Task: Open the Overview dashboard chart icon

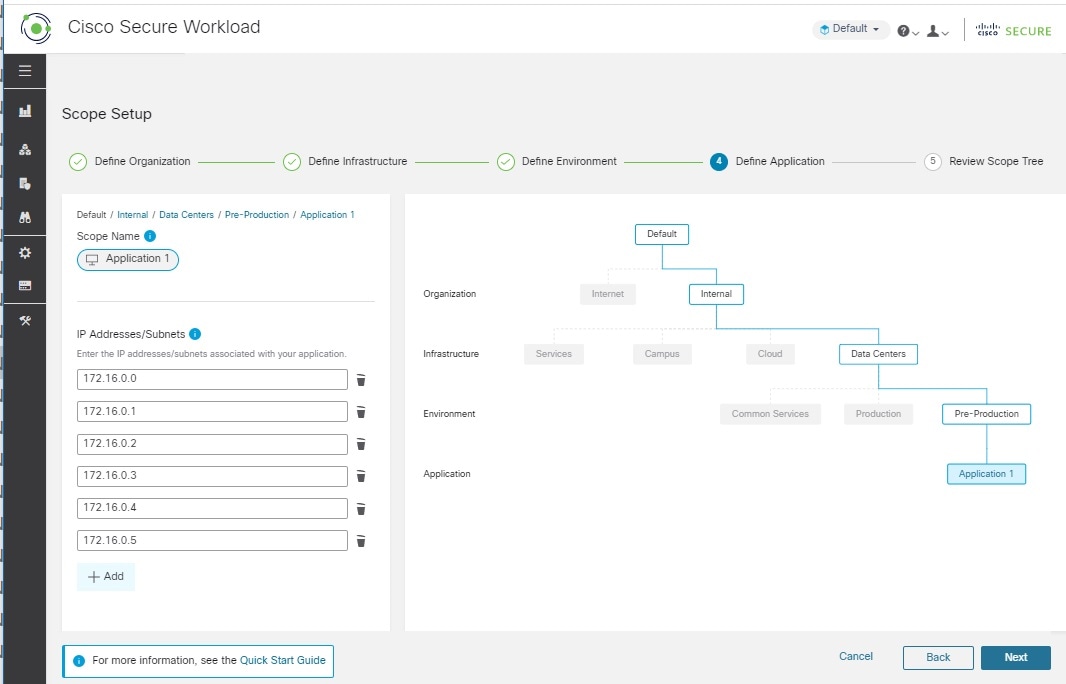Action: tap(25, 111)
